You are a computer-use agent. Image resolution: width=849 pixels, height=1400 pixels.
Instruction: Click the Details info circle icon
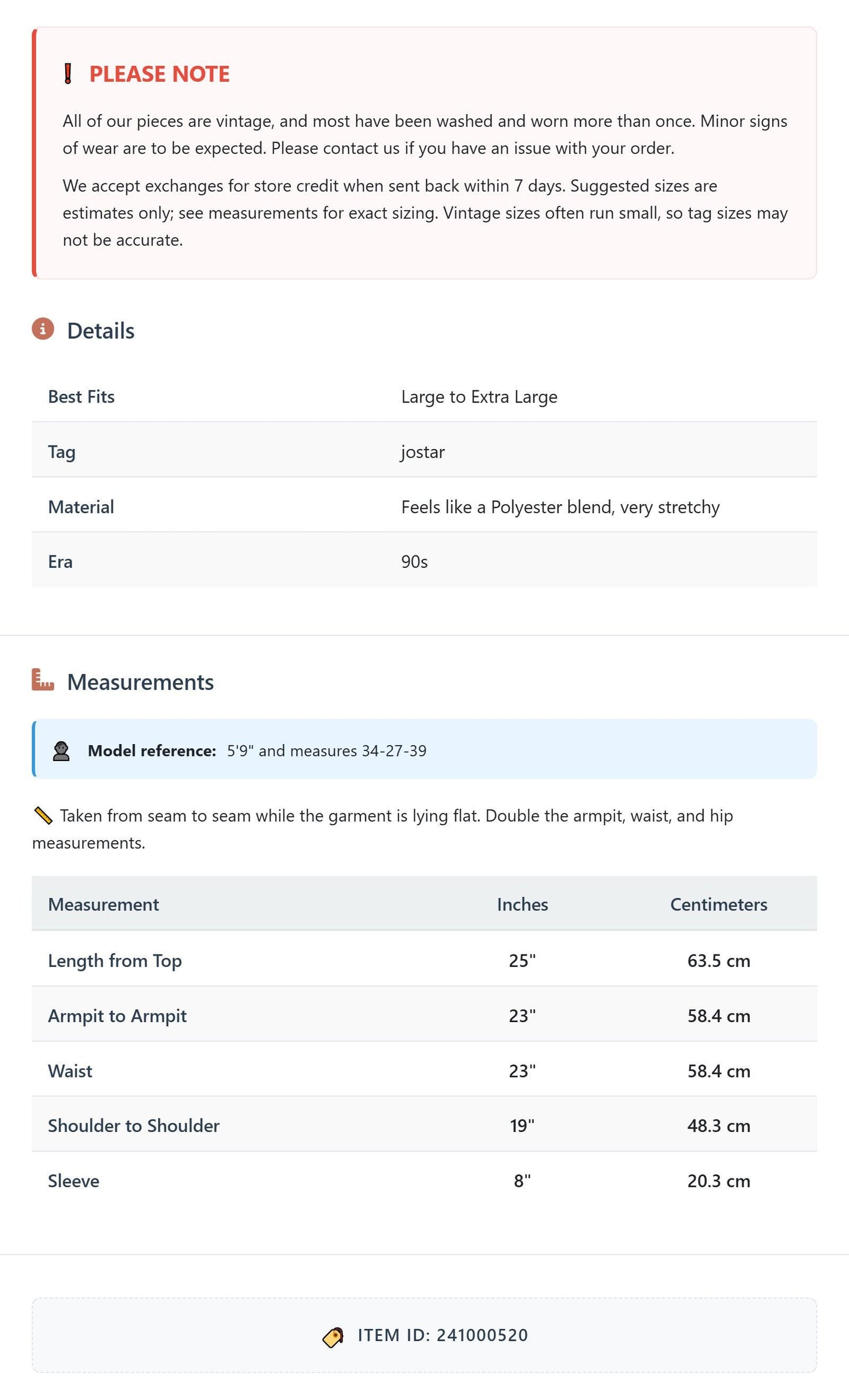[x=43, y=329]
